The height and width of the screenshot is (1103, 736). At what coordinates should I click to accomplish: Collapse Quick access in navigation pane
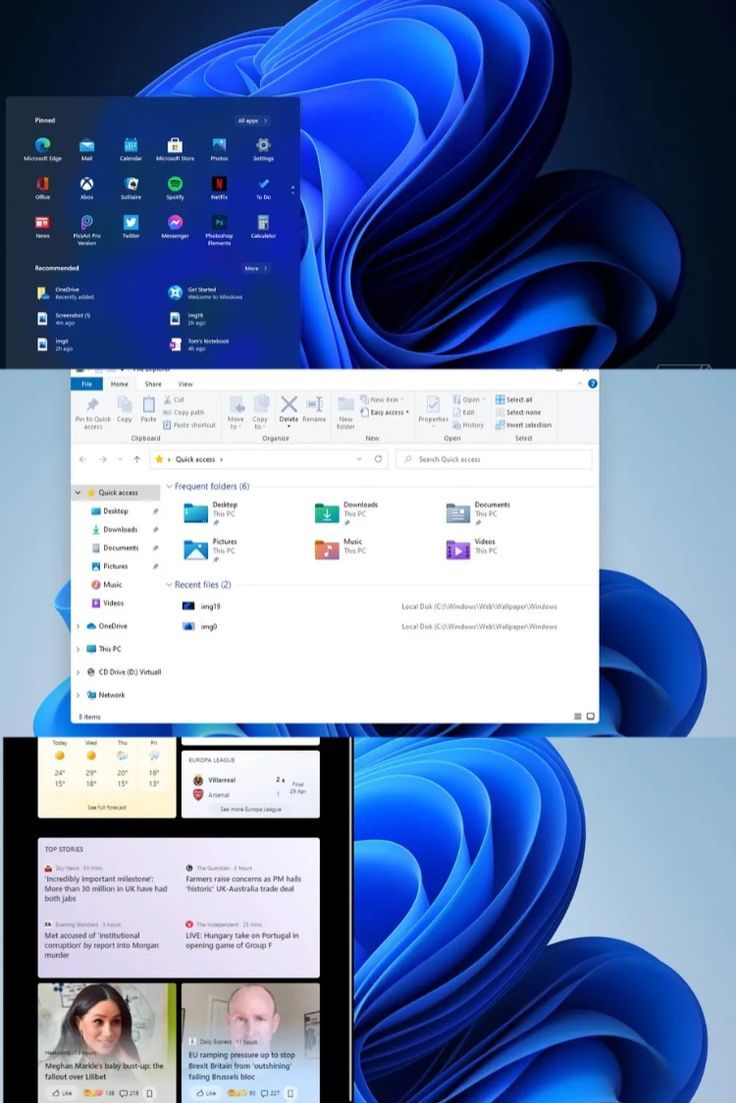[78, 493]
